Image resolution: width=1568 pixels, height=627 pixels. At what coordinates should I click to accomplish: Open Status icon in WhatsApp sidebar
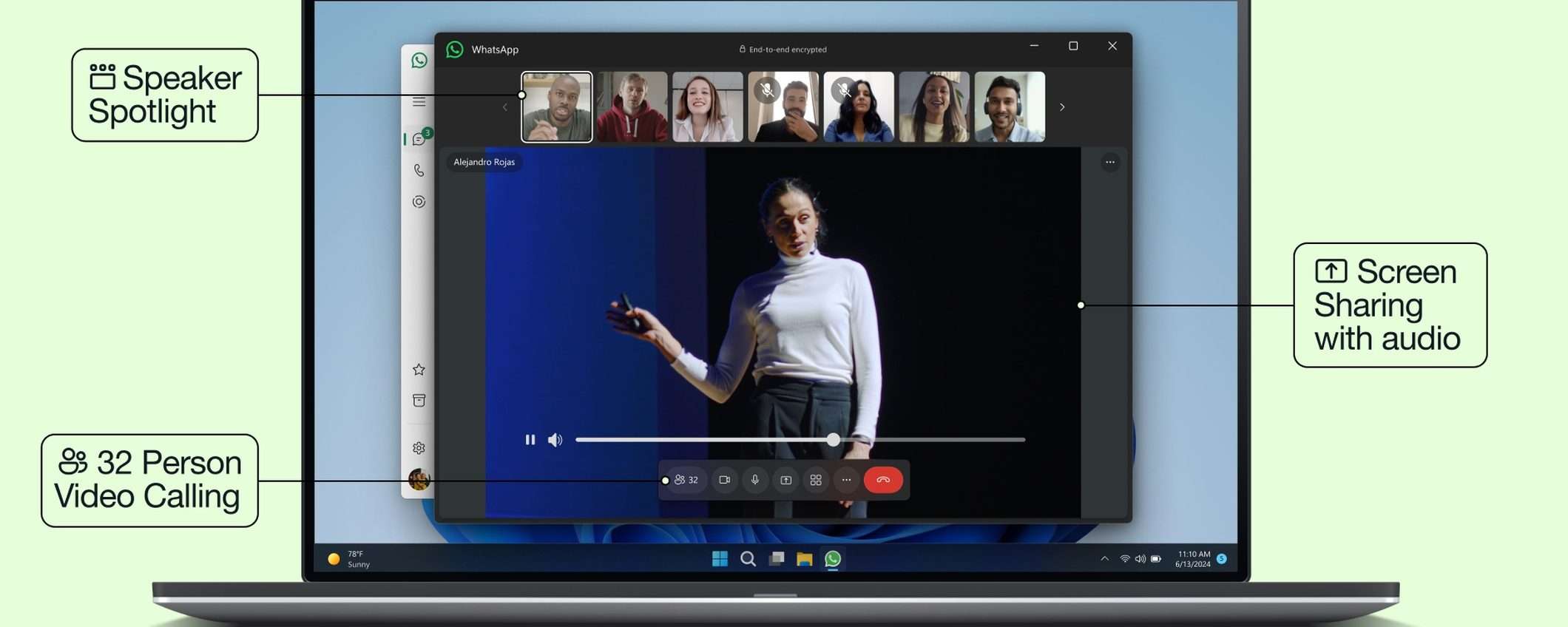click(419, 202)
